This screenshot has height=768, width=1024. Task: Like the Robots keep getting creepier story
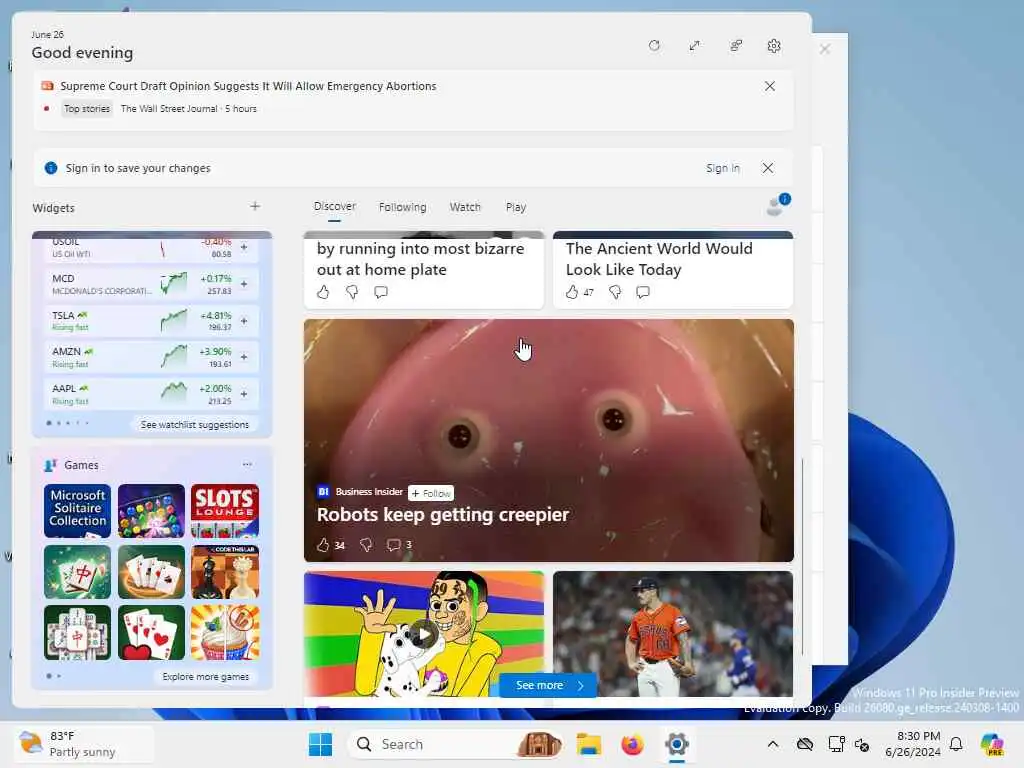[323, 545]
